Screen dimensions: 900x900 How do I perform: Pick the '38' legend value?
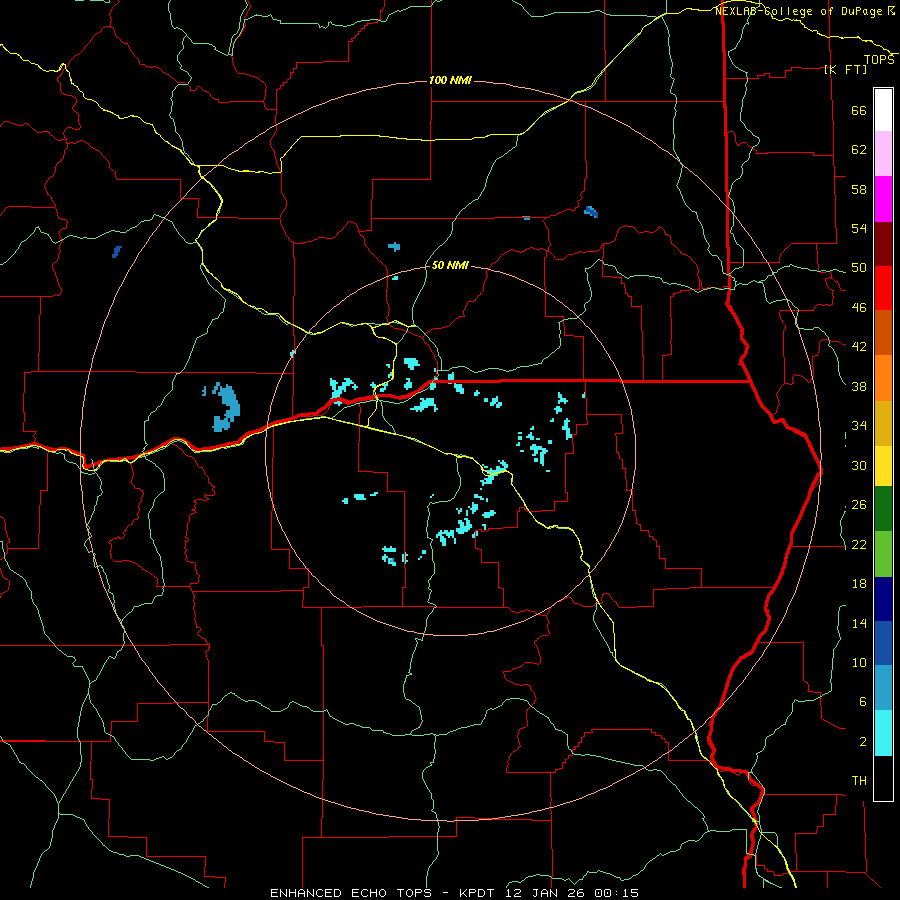[859, 387]
